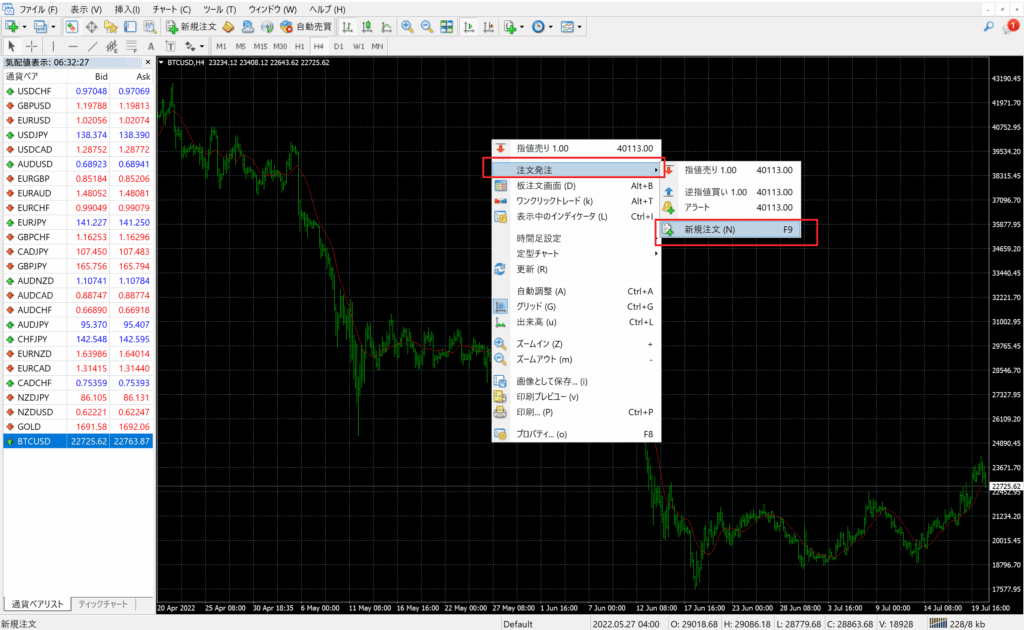Screen dimensions: 1024x630
Task: Toggle the Navigator folder-star icon
Action: (x=110, y=27)
